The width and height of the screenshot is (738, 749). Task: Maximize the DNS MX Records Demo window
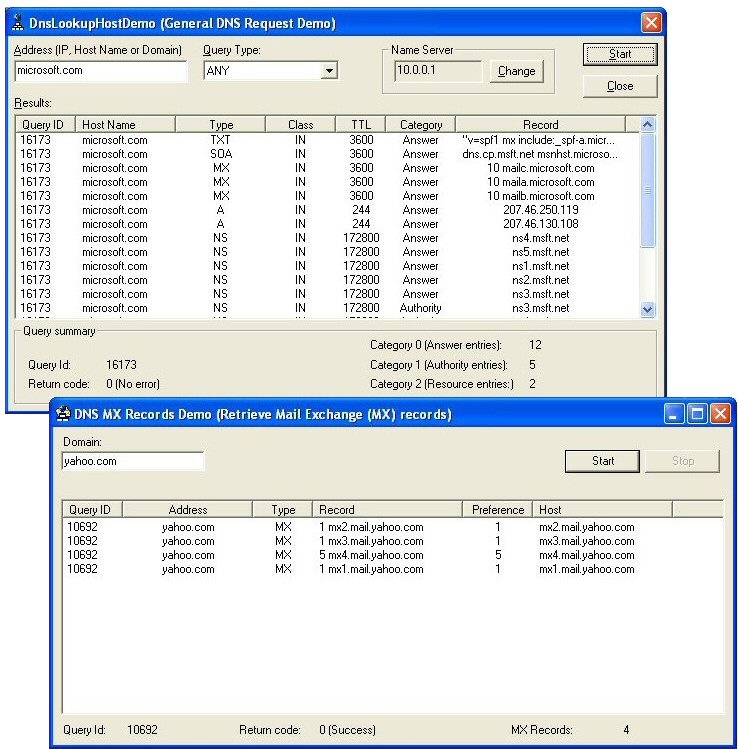click(697, 413)
